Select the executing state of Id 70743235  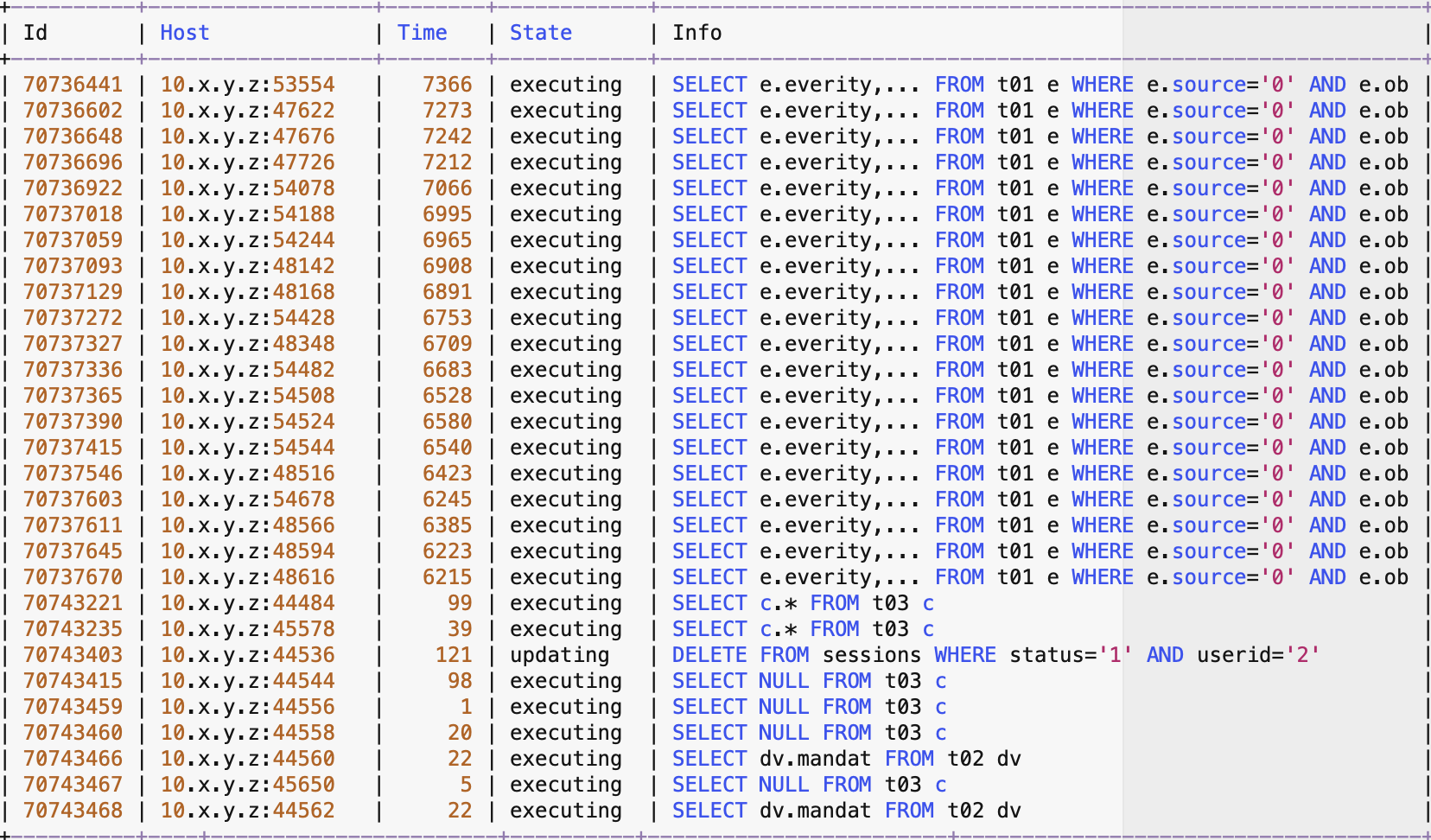[564, 628]
